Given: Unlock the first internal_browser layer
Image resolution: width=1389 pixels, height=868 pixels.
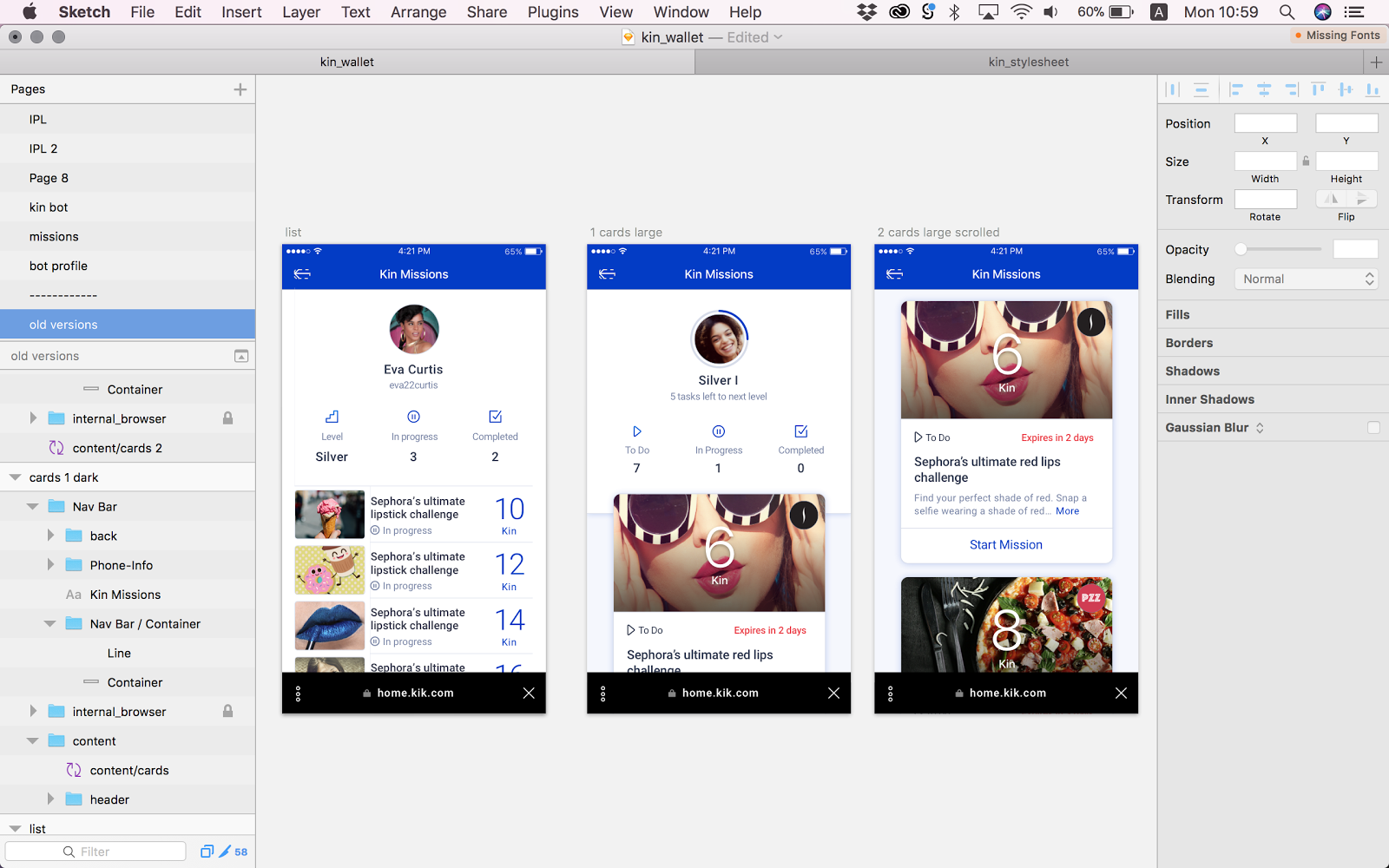Looking at the screenshot, I should [227, 418].
